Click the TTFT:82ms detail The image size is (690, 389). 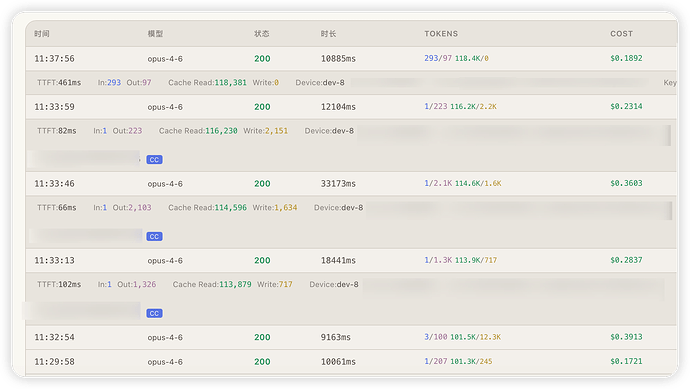[x=57, y=131]
